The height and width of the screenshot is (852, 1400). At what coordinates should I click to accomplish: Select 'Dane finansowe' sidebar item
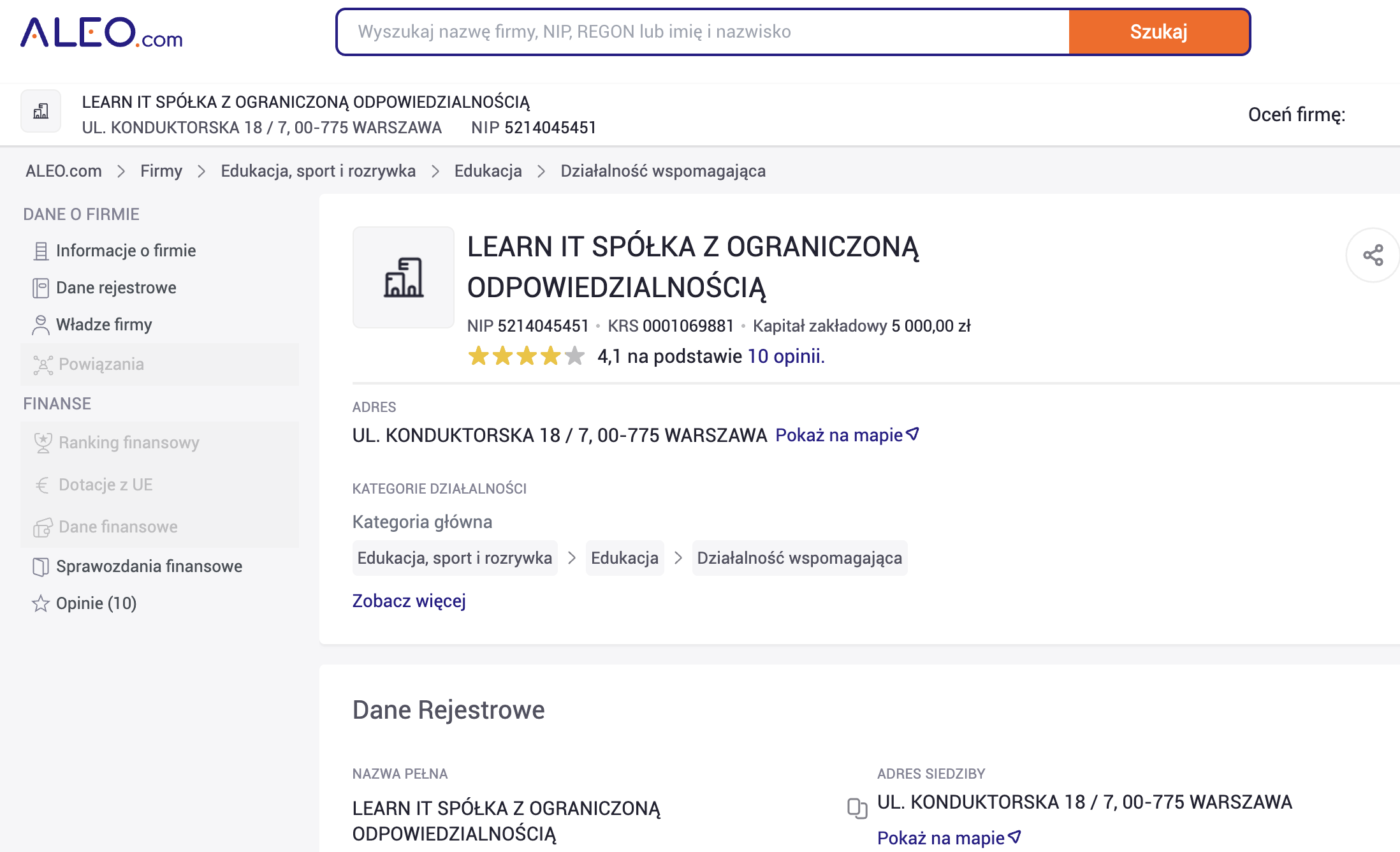(x=159, y=527)
